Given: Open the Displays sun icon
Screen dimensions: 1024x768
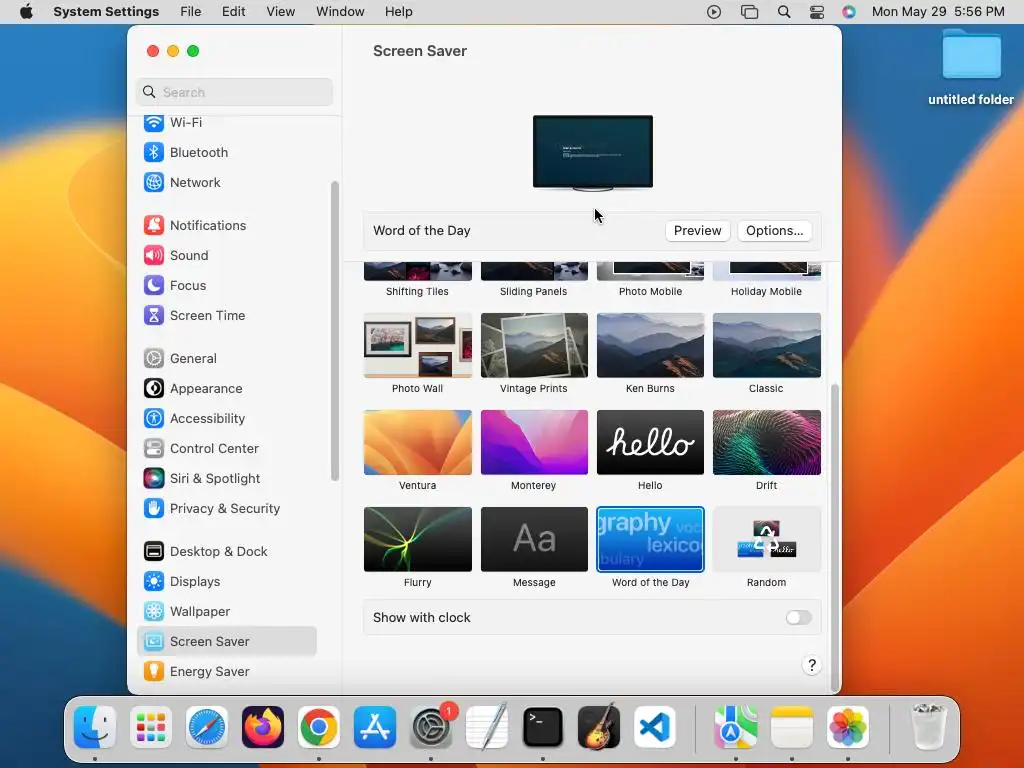Looking at the screenshot, I should 153,582.
